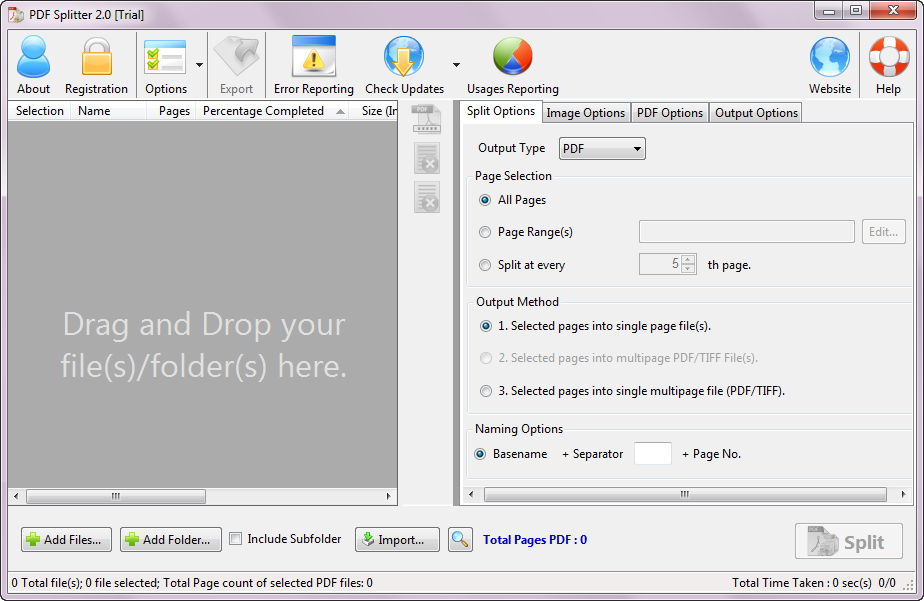
Task: Open the Website globe icon
Action: [x=829, y=58]
